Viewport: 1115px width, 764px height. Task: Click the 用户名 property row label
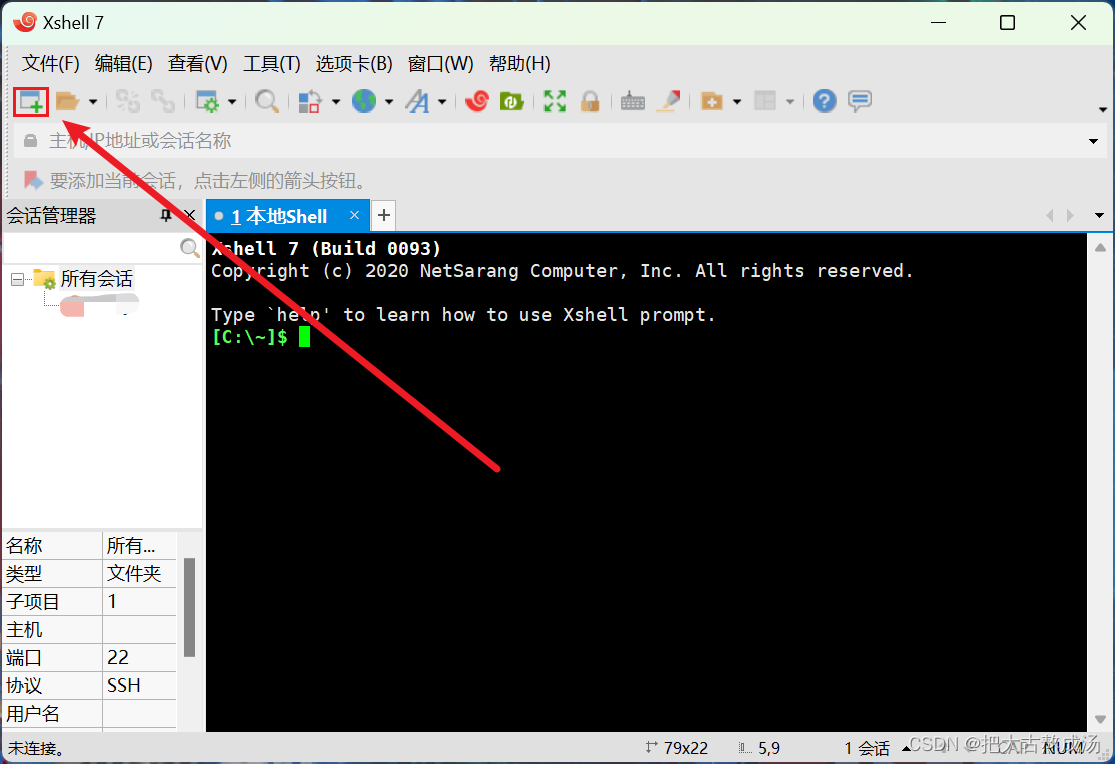[33, 713]
